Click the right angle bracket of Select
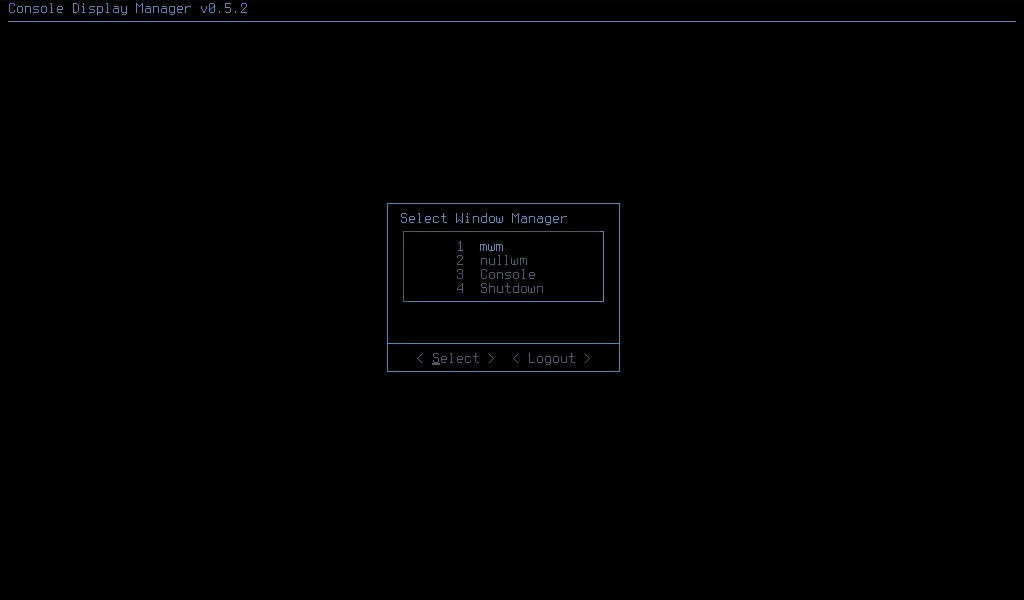The image size is (1024, 600). coord(490,358)
